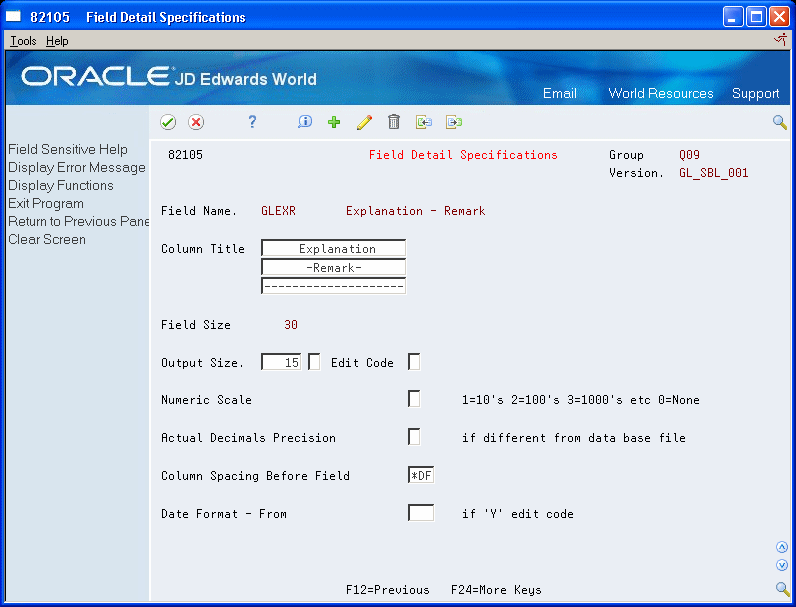Open the Help menu
796x607 pixels.
(x=57, y=41)
